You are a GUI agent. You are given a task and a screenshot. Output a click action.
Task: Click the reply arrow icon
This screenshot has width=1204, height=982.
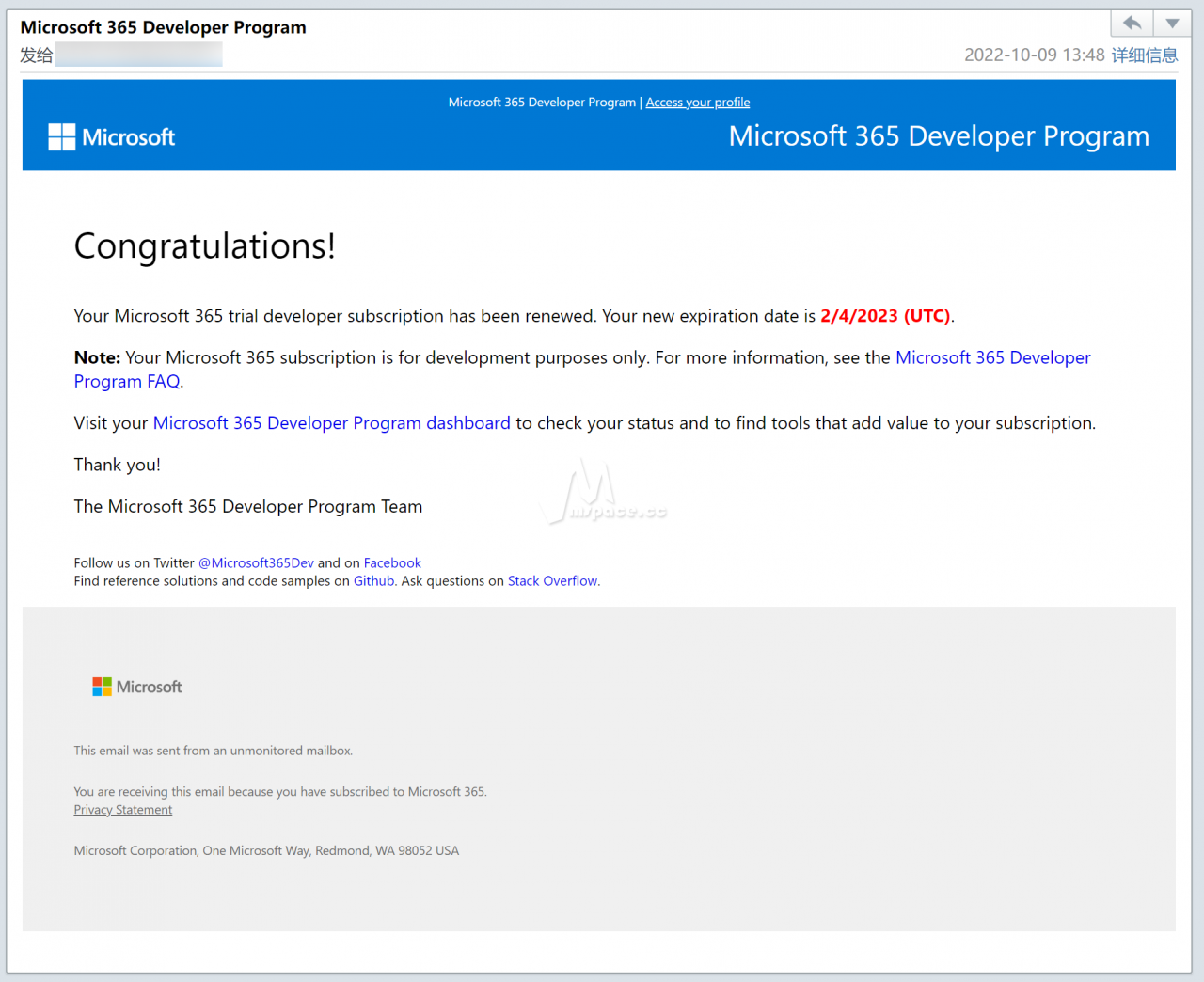(x=1133, y=24)
